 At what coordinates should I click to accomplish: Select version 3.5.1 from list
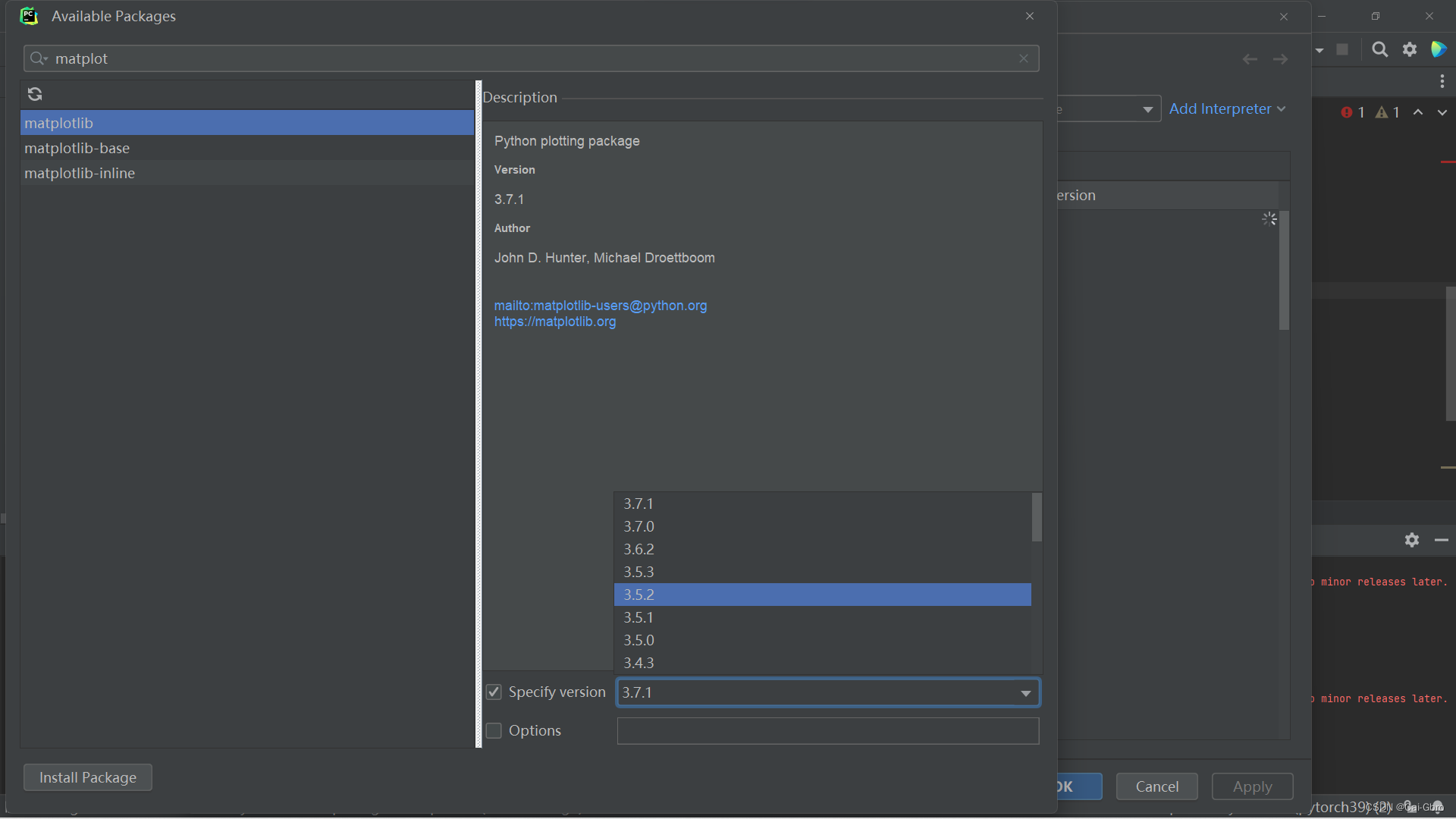point(823,617)
